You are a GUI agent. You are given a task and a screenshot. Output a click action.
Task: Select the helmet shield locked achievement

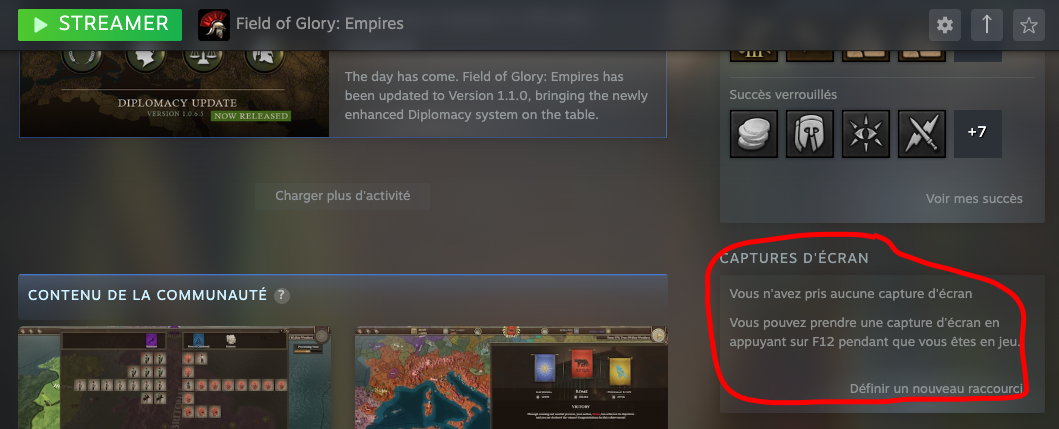(810, 134)
